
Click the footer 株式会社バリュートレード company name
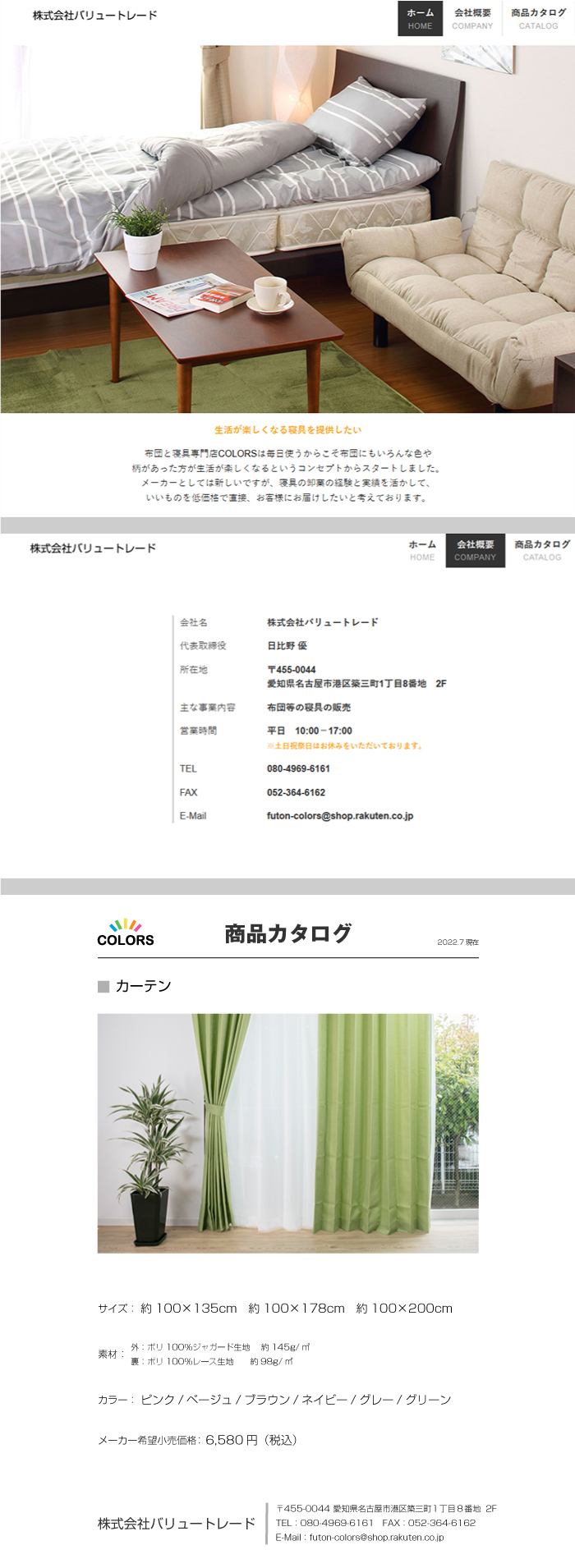(x=177, y=1524)
